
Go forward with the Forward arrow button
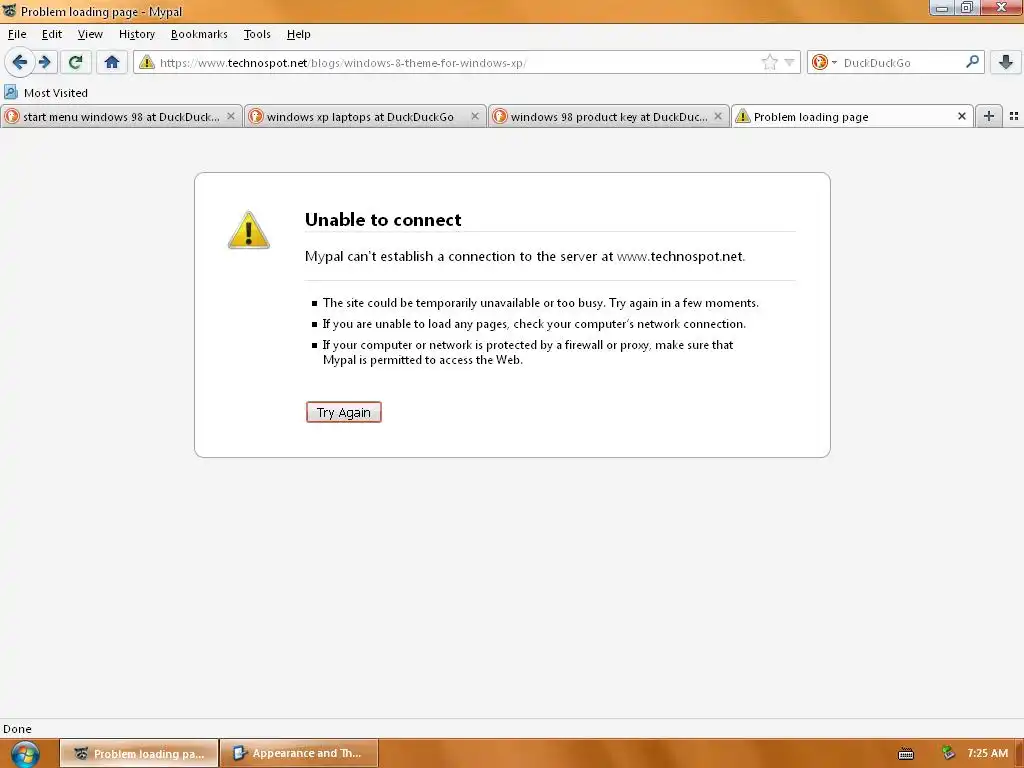[45, 63]
